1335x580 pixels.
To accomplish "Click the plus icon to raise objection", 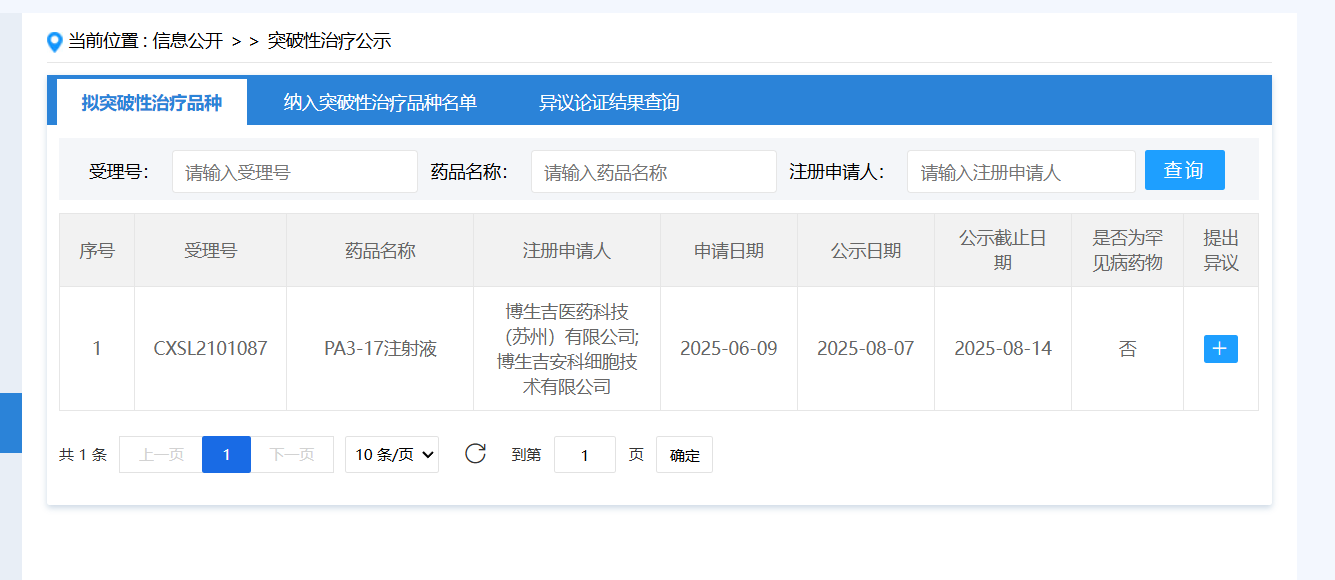I will coord(1220,349).
